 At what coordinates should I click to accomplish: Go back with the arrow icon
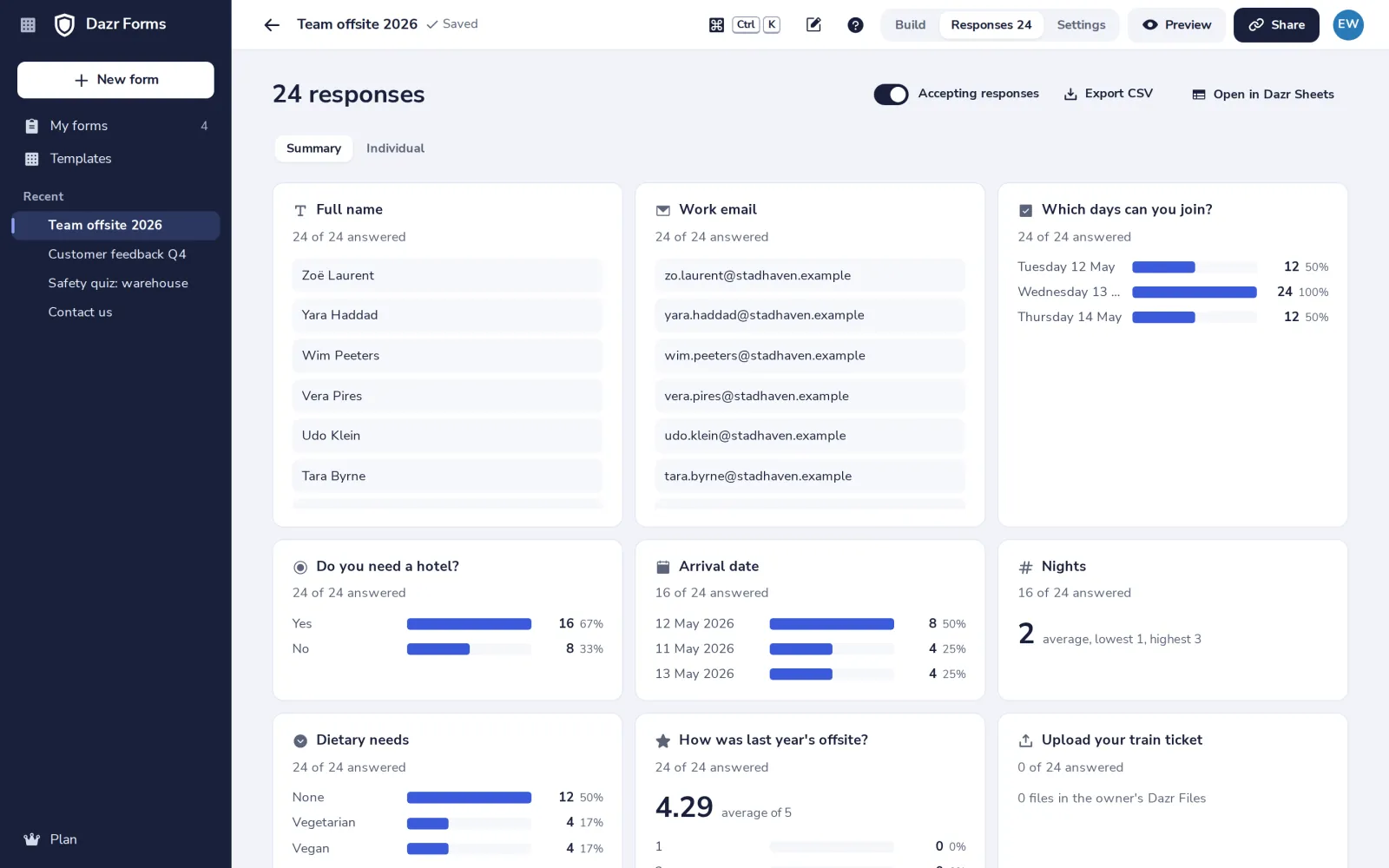(x=272, y=25)
